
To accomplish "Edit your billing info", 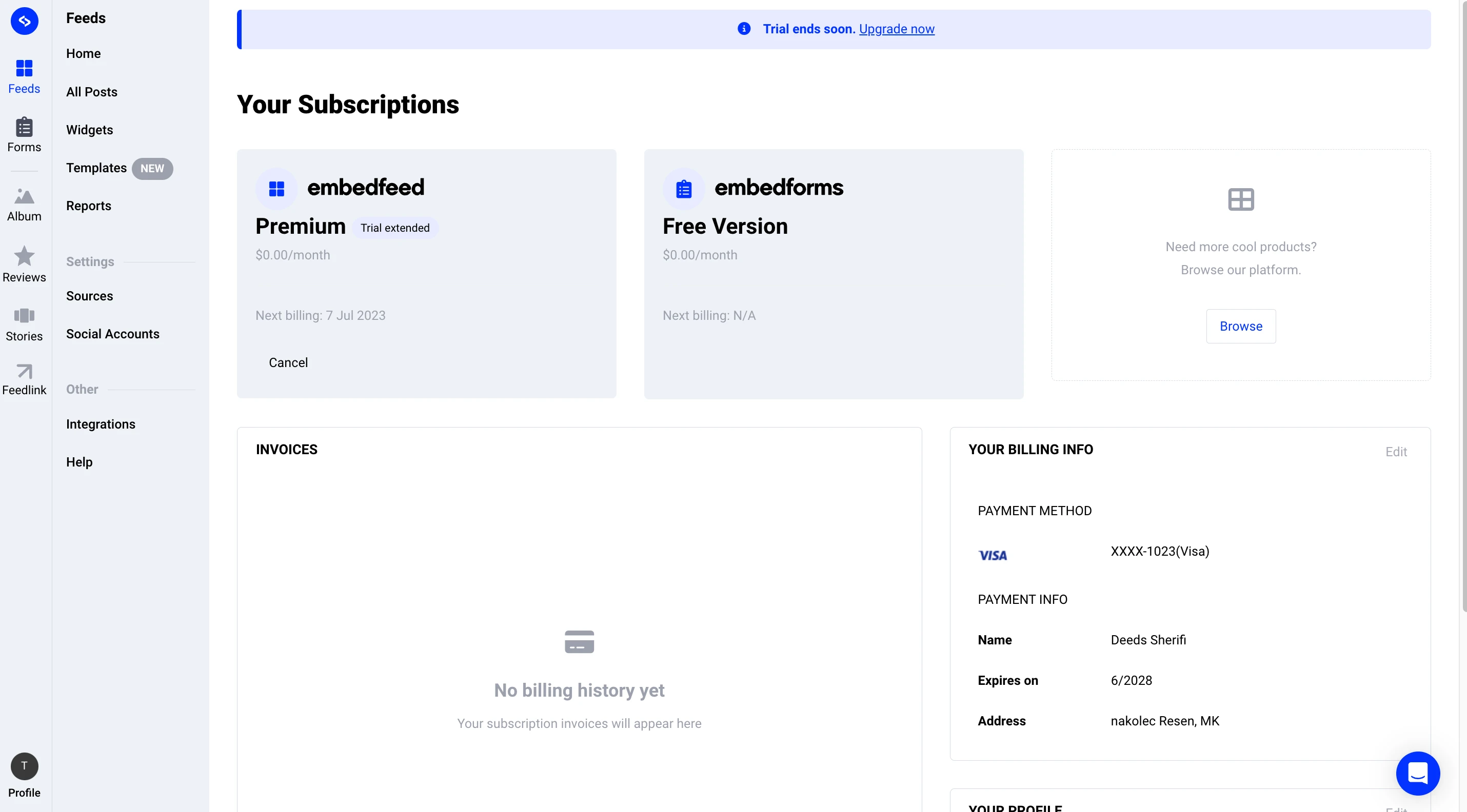I will point(1396,452).
